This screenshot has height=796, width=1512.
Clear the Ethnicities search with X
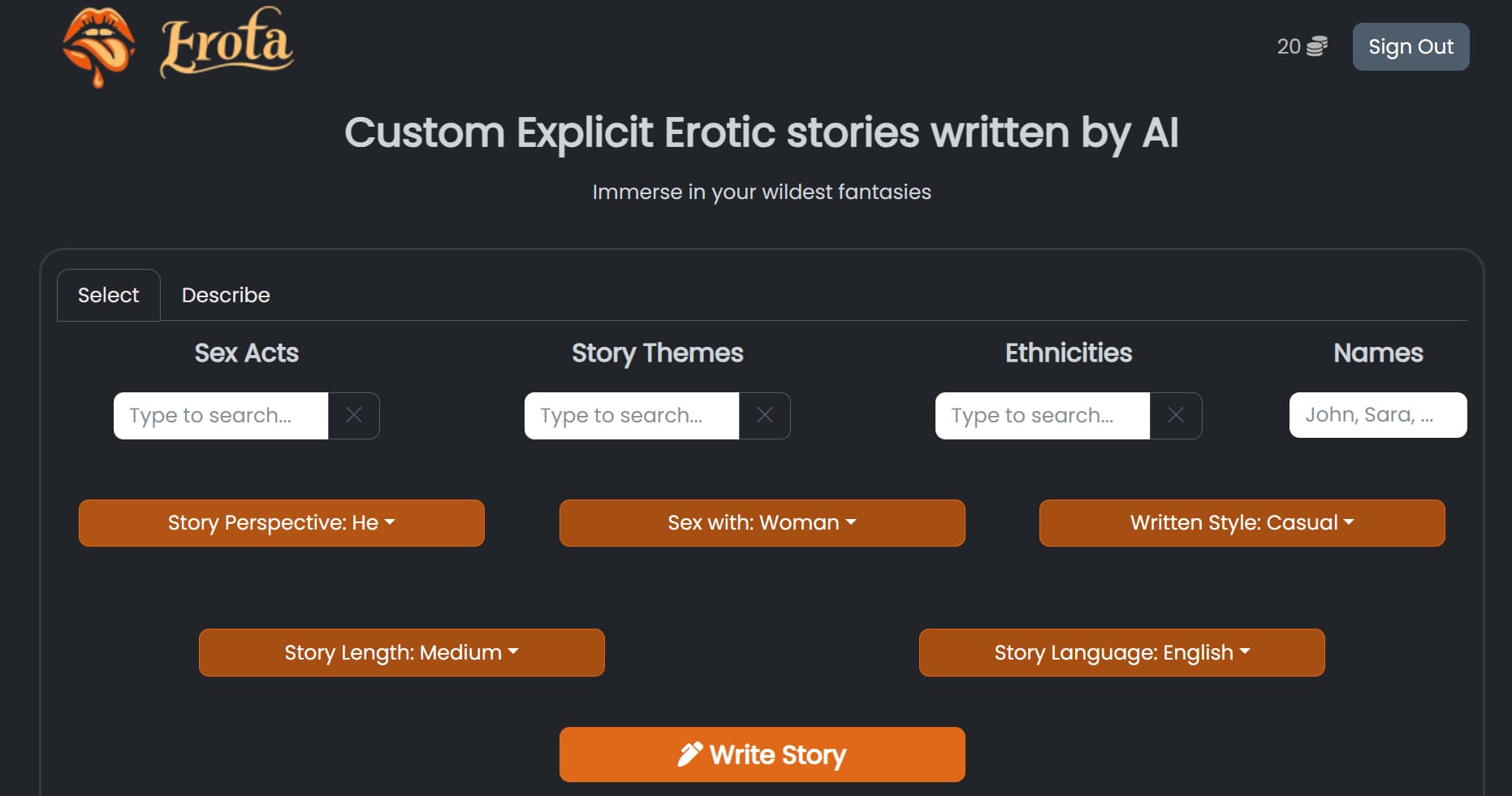(x=1176, y=415)
